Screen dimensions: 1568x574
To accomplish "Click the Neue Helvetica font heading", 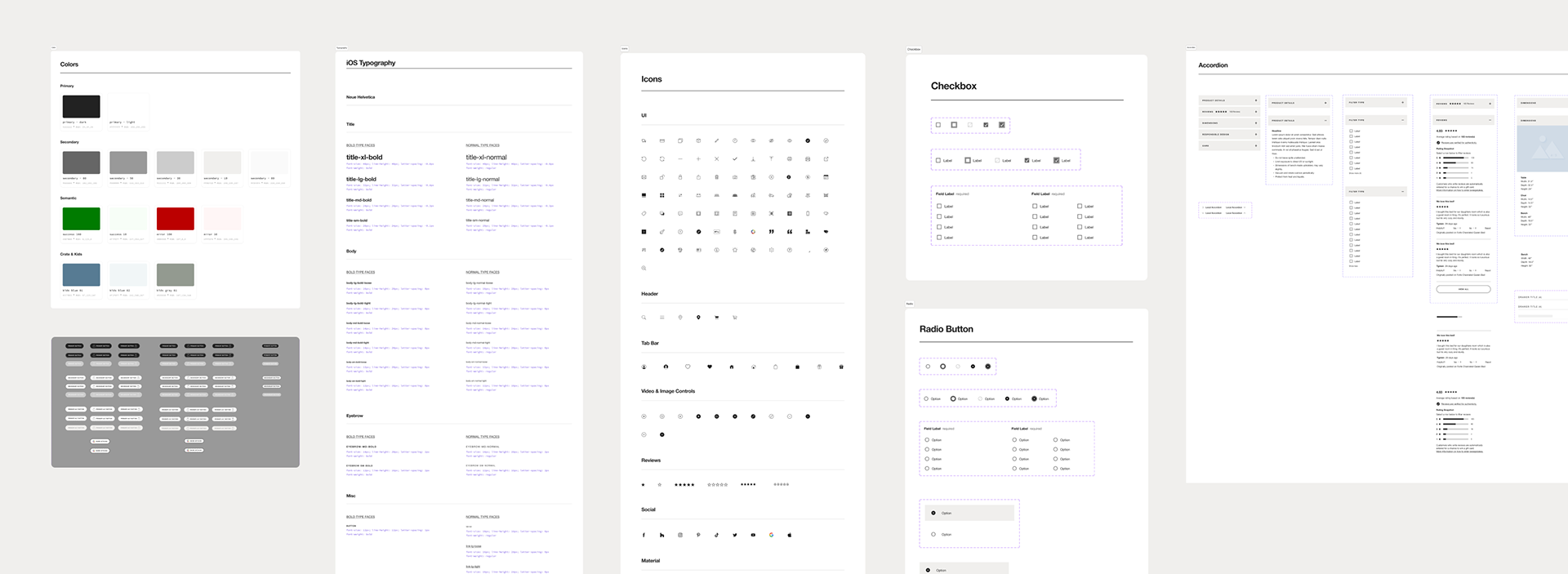I will (360, 97).
